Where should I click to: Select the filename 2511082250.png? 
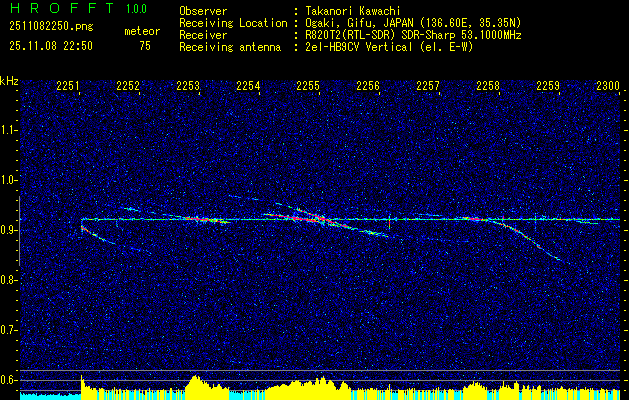pos(51,27)
